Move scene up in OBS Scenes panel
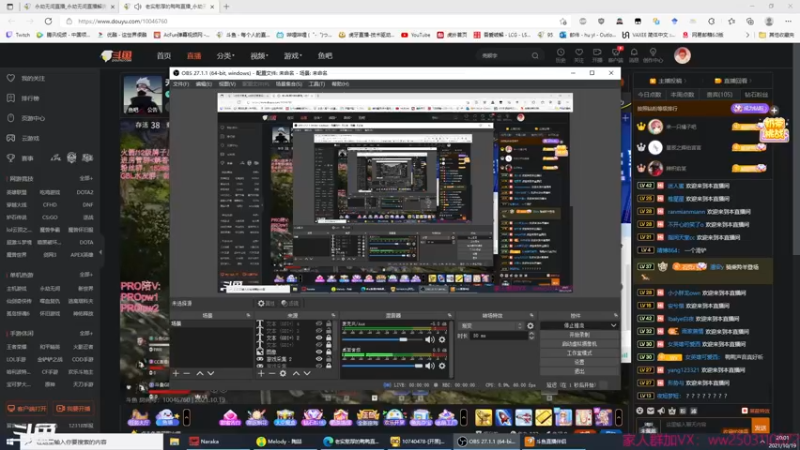 200,373
